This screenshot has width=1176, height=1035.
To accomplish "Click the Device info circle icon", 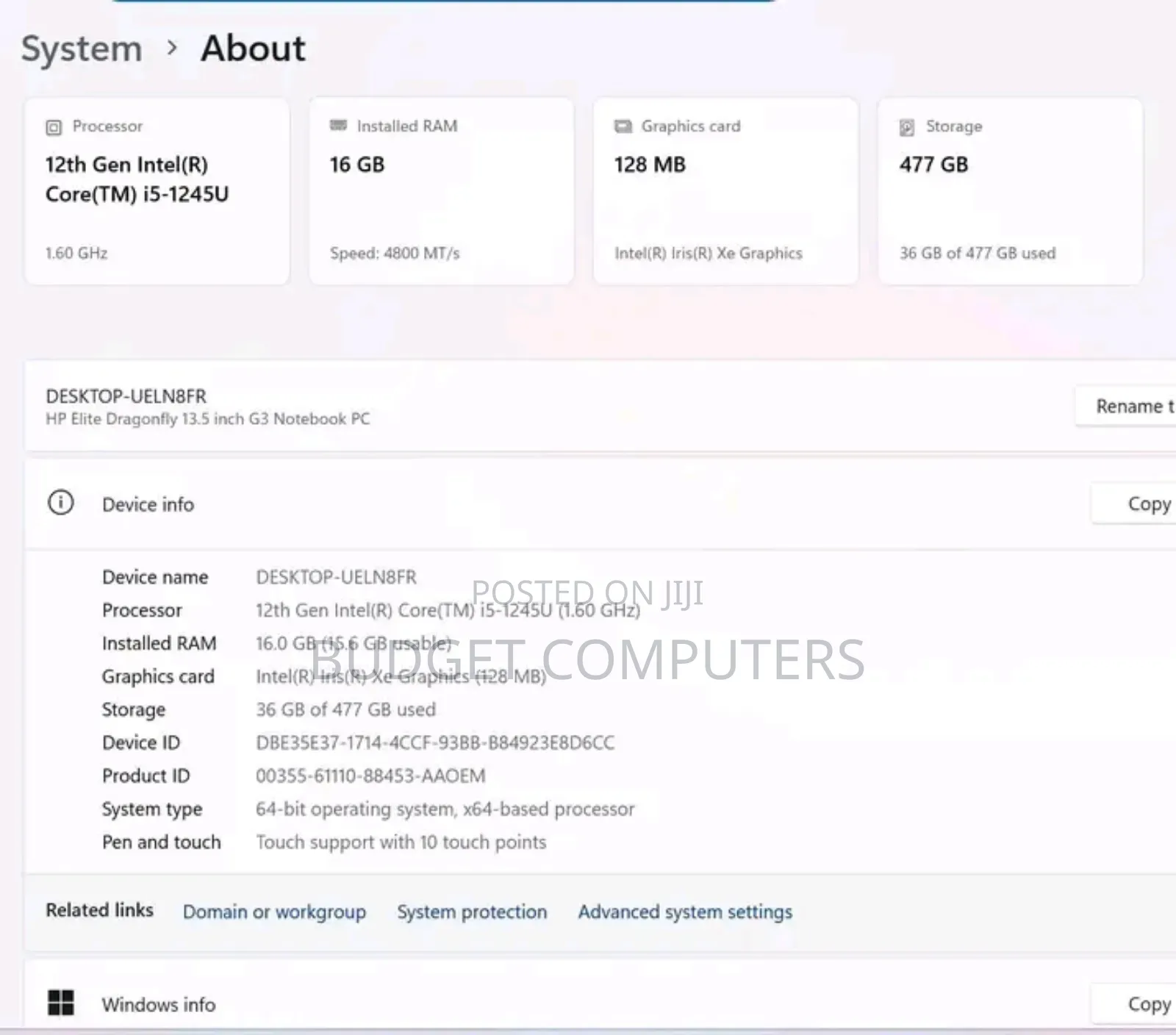I will (x=61, y=504).
